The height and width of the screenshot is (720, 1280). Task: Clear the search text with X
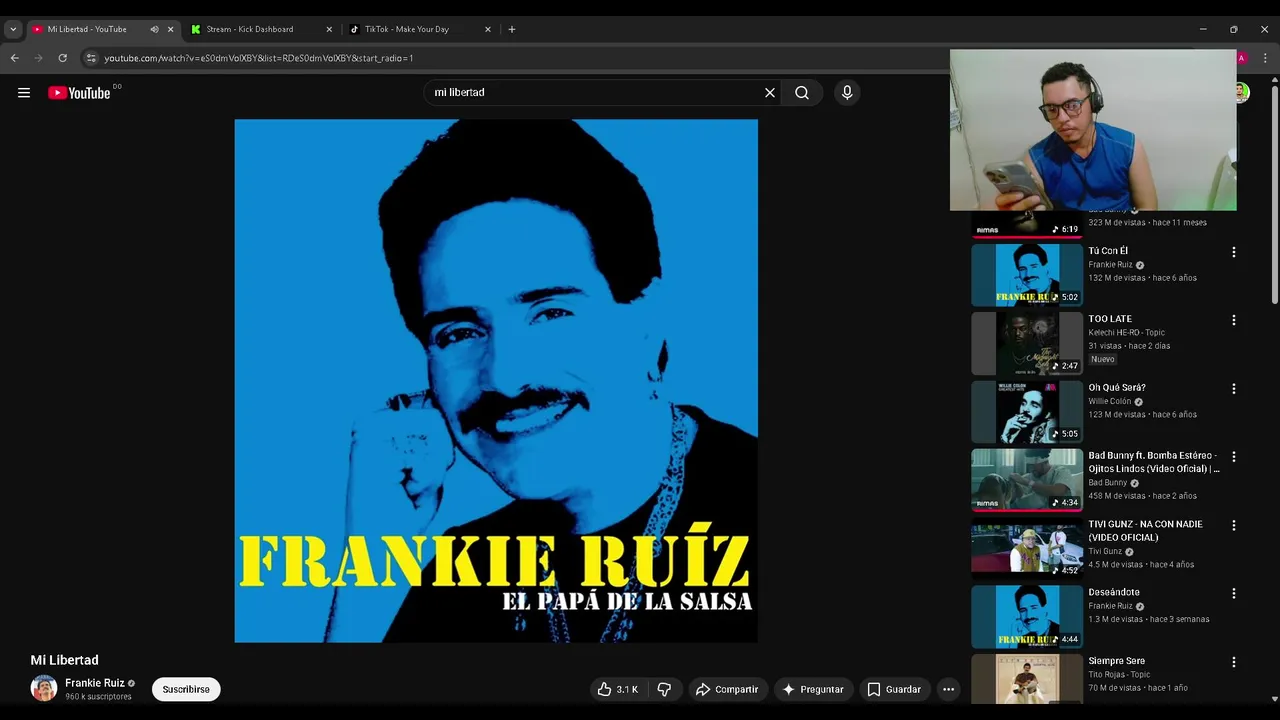pyautogui.click(x=770, y=93)
